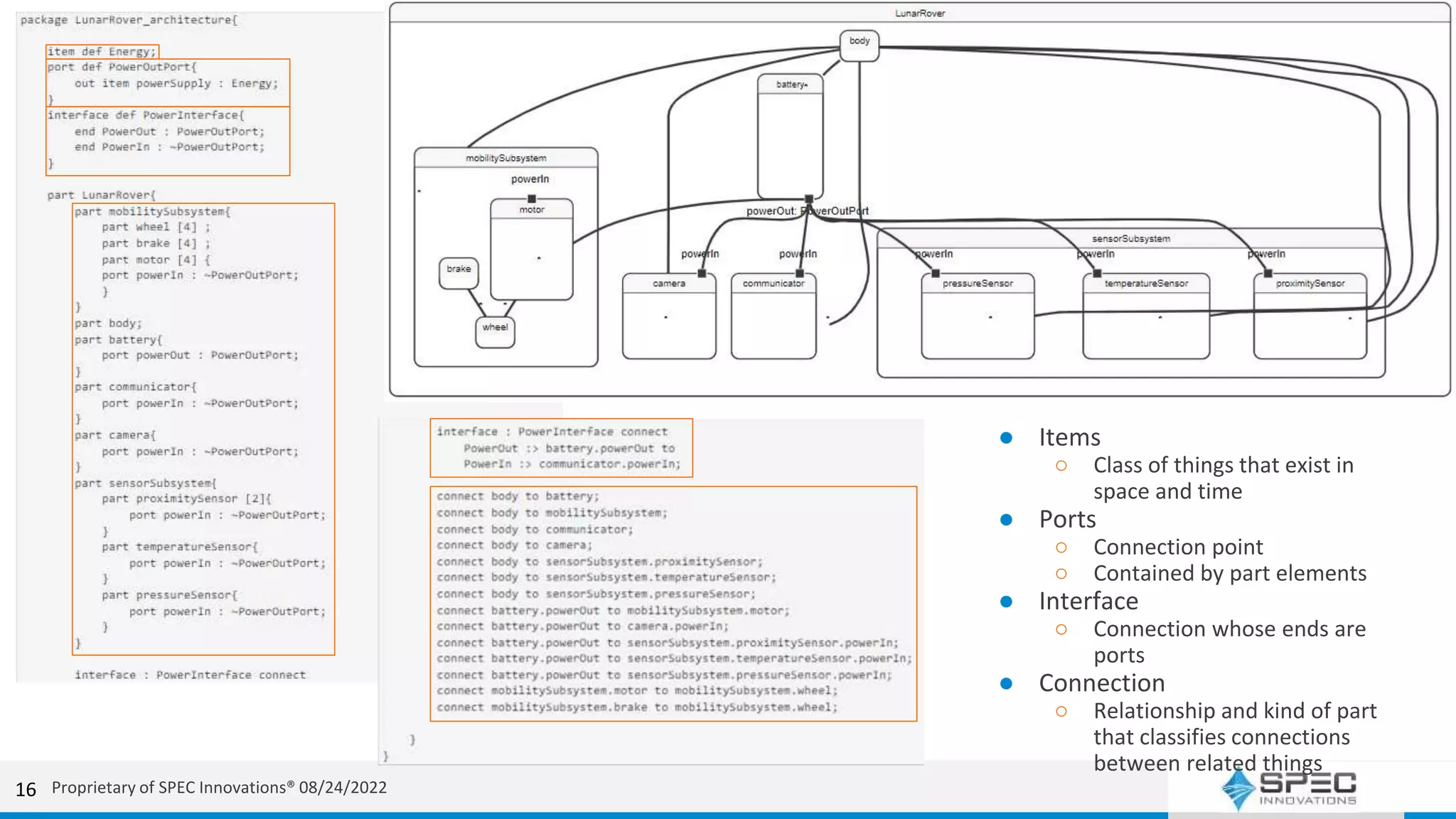Click the wheel node in the diagram
Screen dimensions: 1456x819
click(x=495, y=332)
